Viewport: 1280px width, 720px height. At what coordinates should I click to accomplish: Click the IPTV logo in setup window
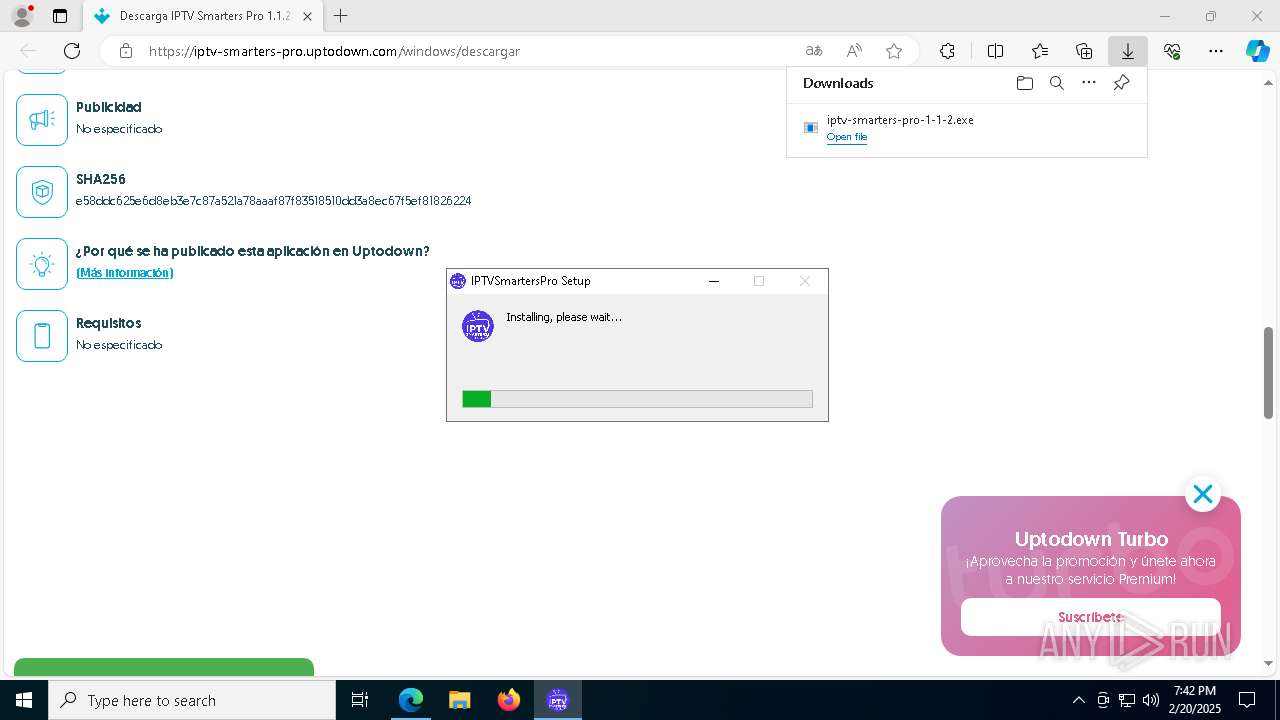[478, 326]
